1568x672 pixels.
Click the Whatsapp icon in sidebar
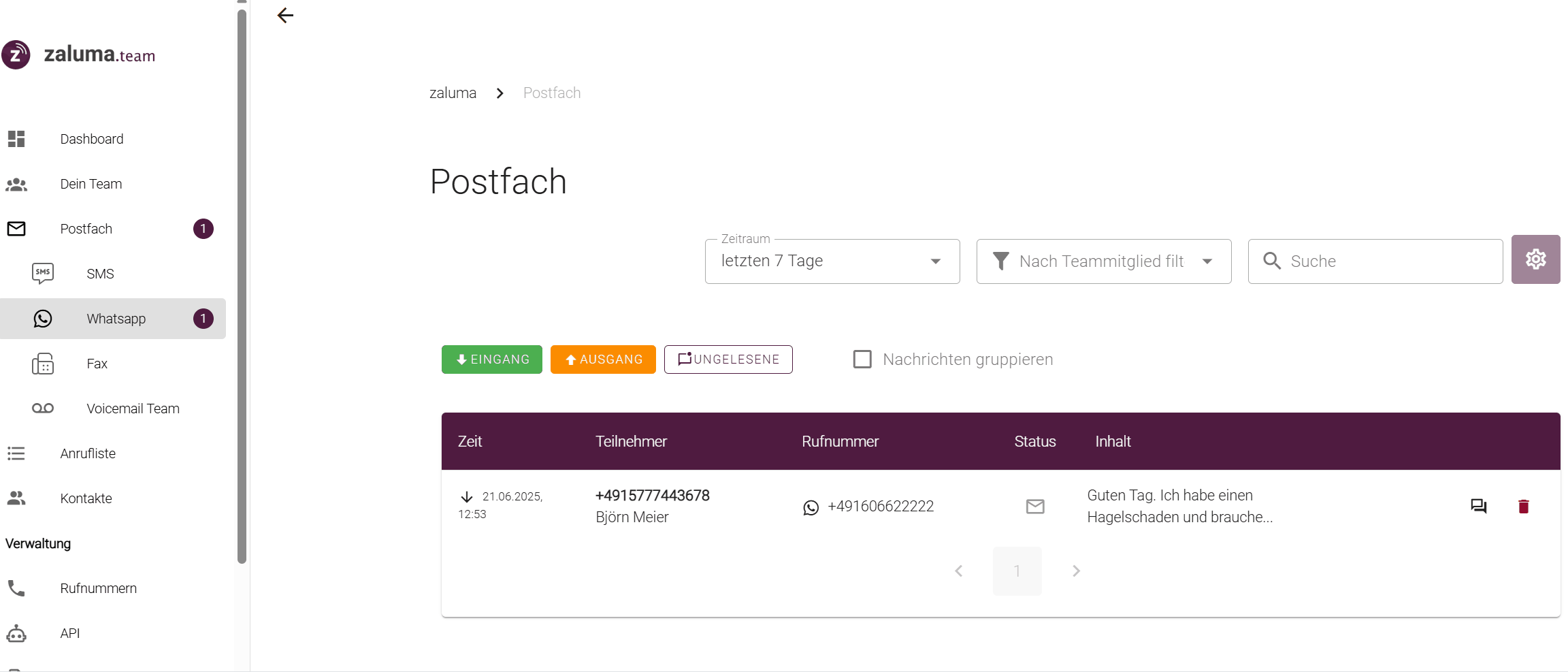[43, 319]
